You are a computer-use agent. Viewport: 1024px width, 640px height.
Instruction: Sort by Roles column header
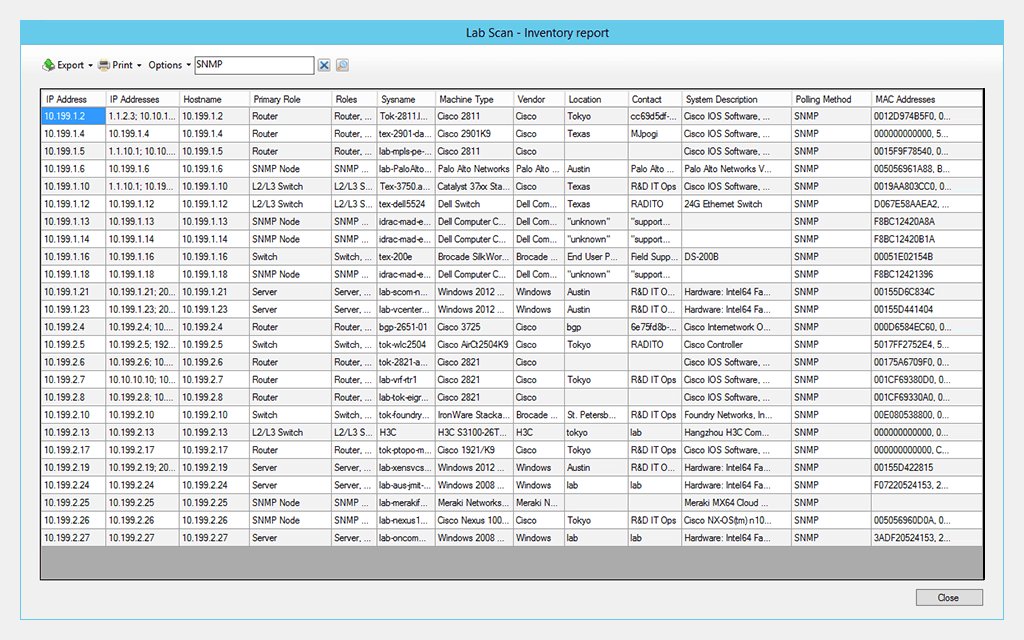click(354, 99)
